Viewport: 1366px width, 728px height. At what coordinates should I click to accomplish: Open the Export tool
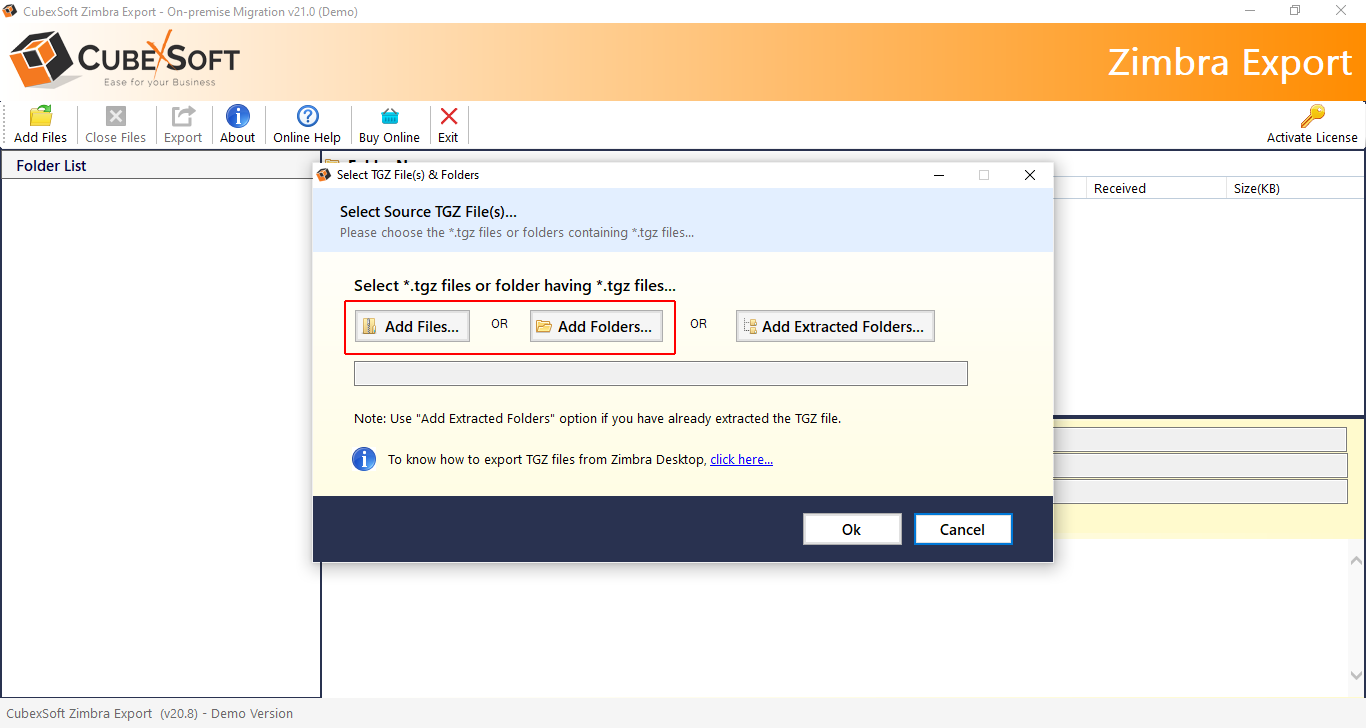pyautogui.click(x=182, y=116)
